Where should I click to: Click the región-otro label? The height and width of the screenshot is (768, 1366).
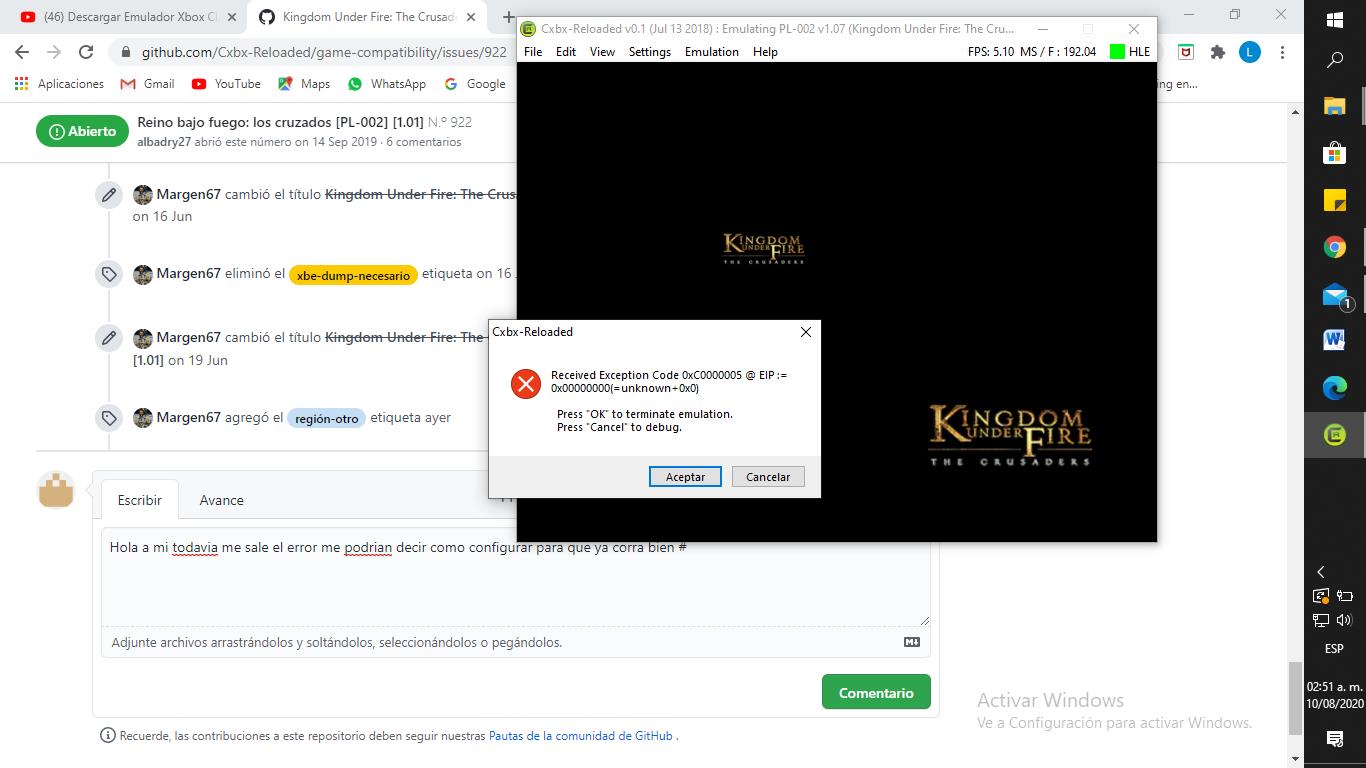click(327, 418)
